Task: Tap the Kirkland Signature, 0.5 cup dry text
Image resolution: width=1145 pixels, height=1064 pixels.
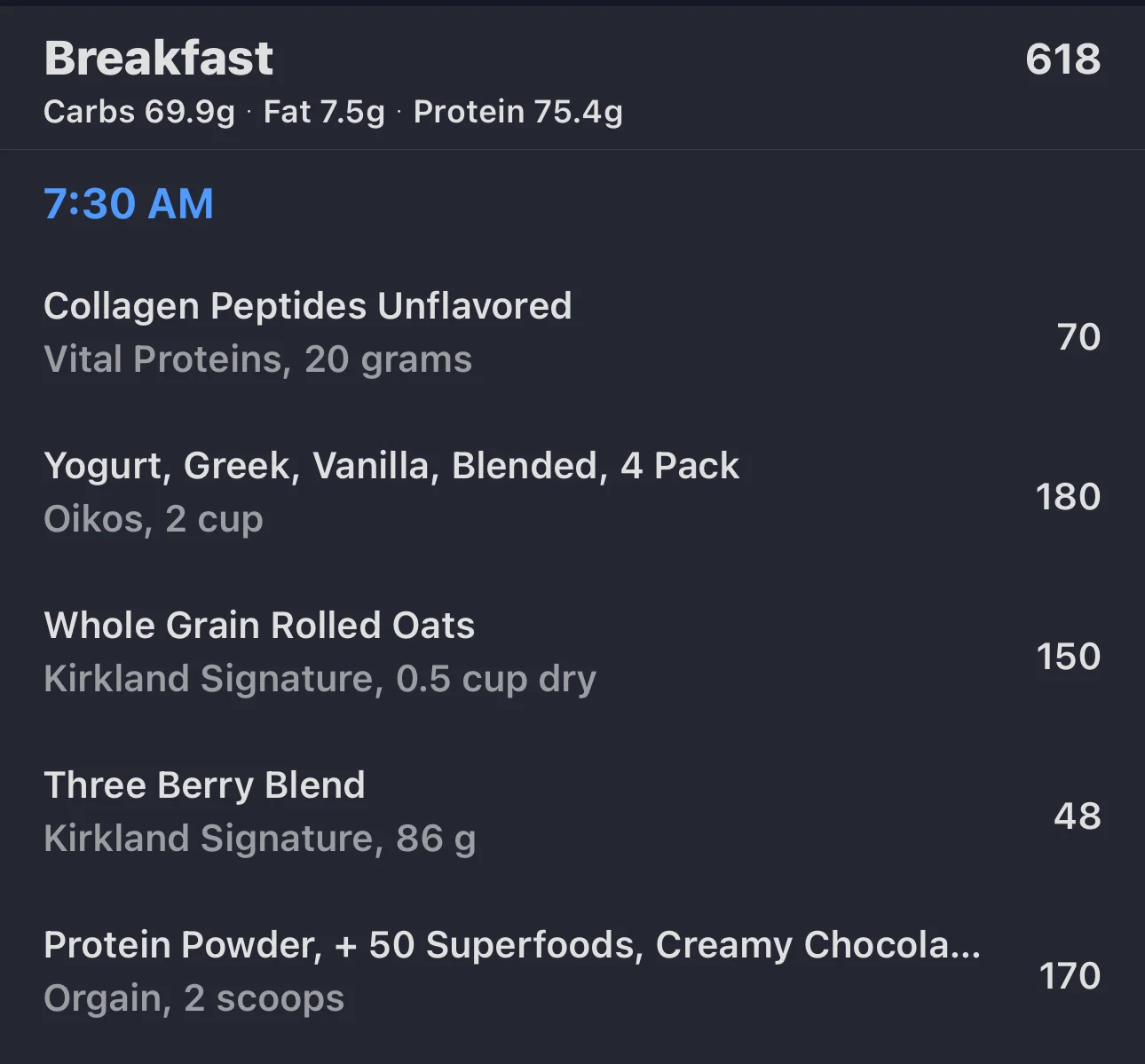Action: [320, 679]
